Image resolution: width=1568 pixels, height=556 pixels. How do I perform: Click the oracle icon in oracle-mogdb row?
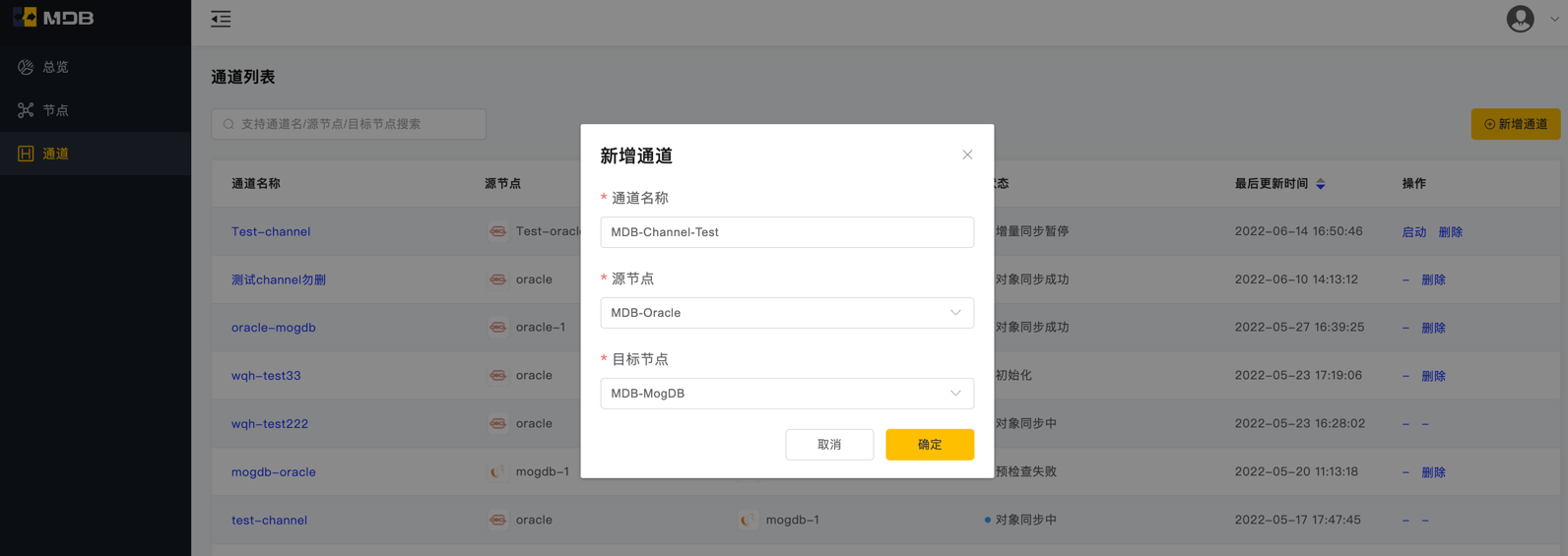coord(498,327)
